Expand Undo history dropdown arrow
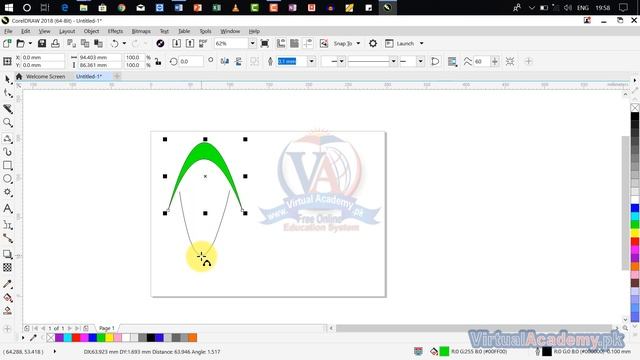640x360 pixels. click(124, 43)
